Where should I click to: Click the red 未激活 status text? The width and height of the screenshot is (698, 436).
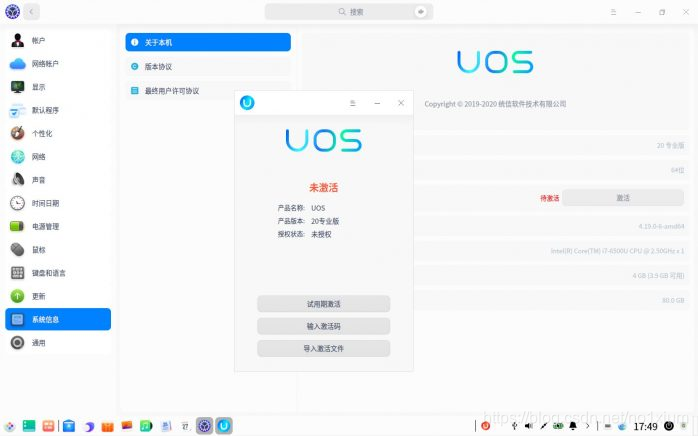click(x=324, y=187)
